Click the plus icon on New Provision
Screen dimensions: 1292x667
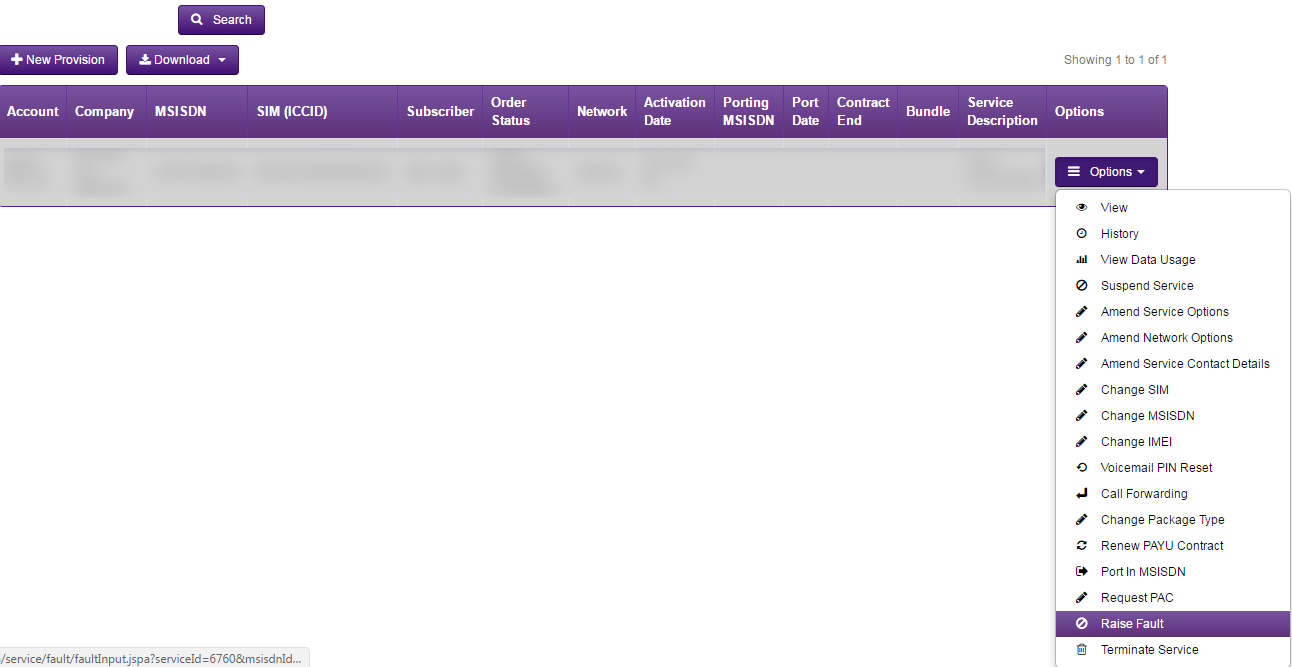16,60
